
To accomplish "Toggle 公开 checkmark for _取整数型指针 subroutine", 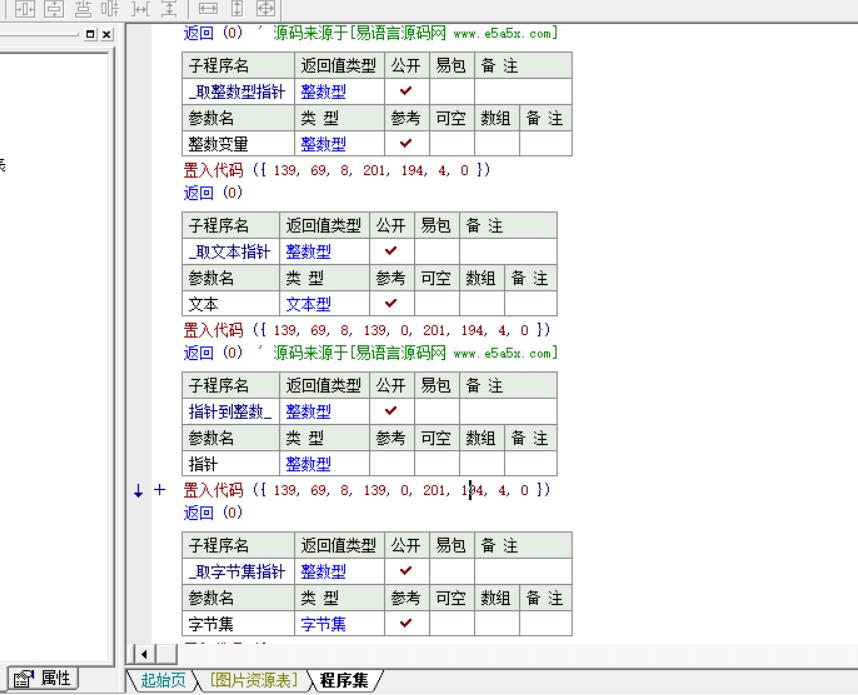I will pos(406,92).
